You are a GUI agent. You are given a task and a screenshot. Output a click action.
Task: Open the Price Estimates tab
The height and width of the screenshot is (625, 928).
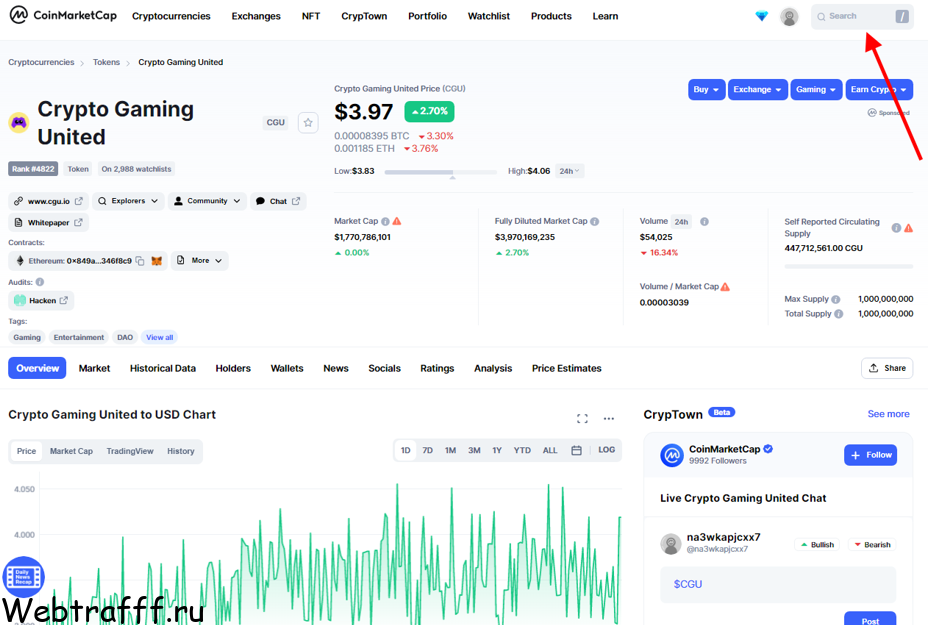[566, 368]
